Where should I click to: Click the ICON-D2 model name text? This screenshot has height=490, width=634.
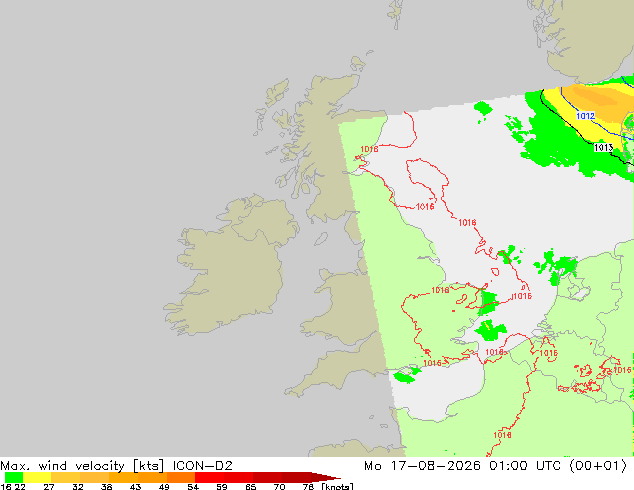(203, 466)
